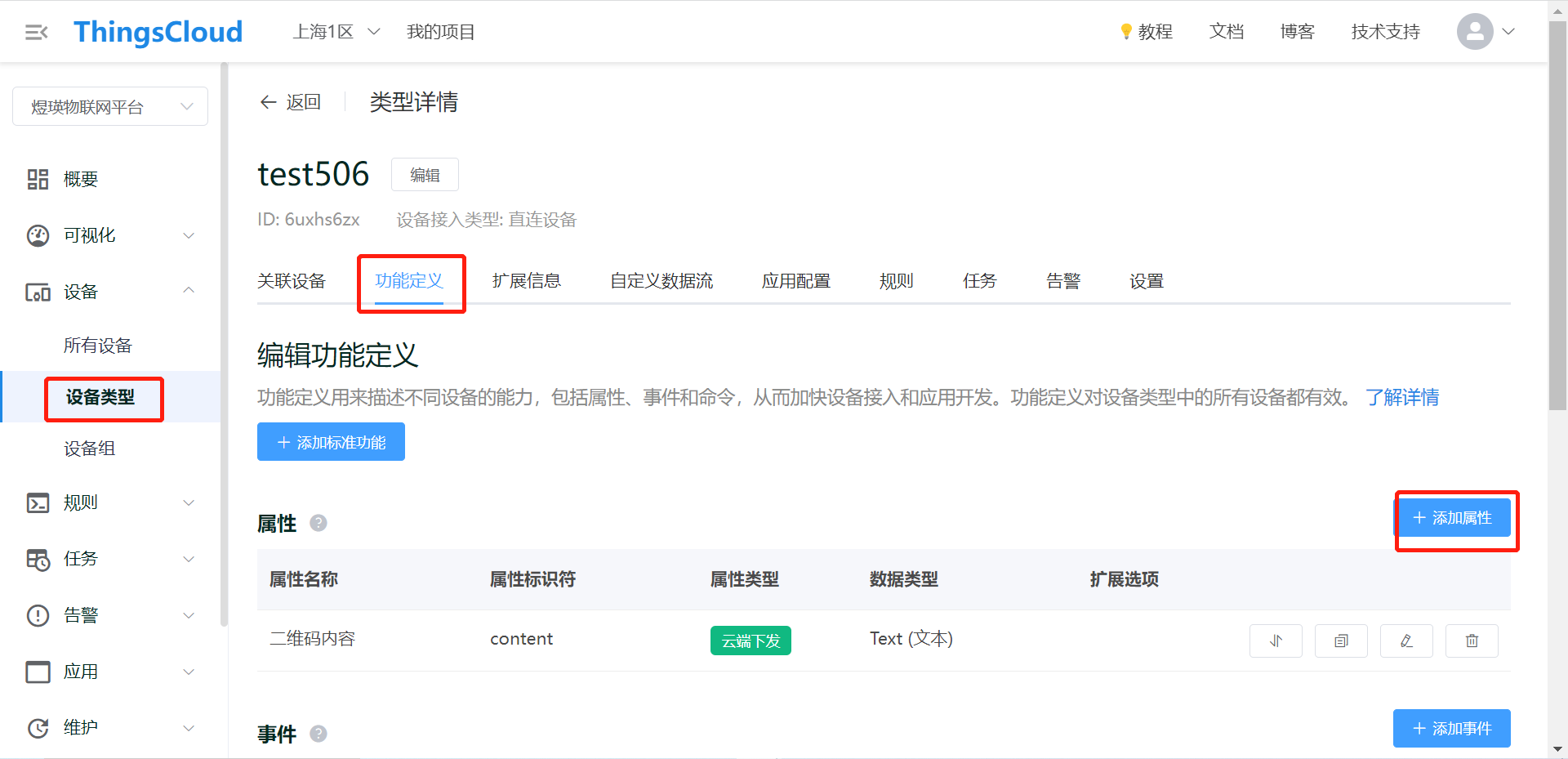Switch to the 告警 tab
The width and height of the screenshot is (1568, 759).
tap(1063, 281)
